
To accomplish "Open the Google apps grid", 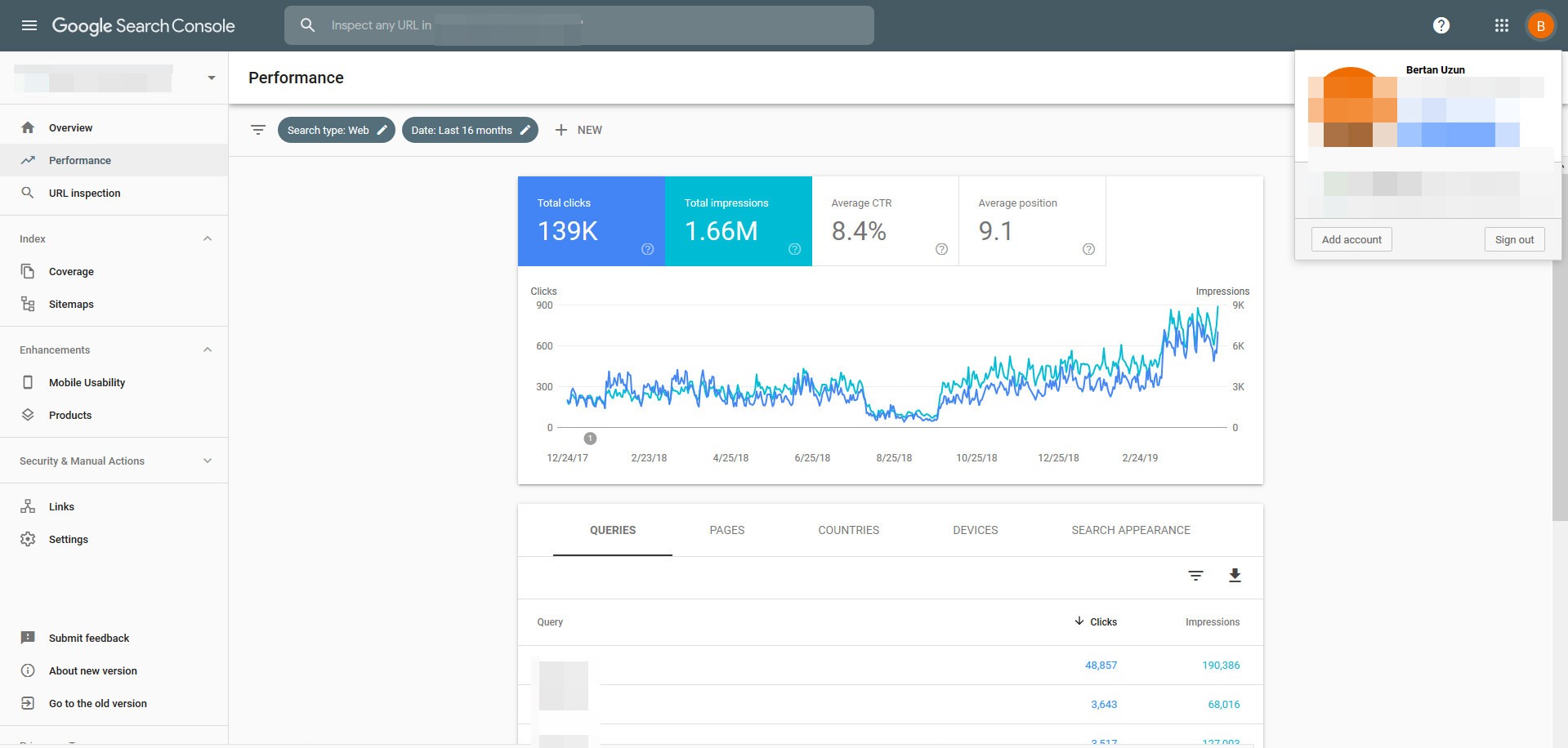I will 1502,25.
